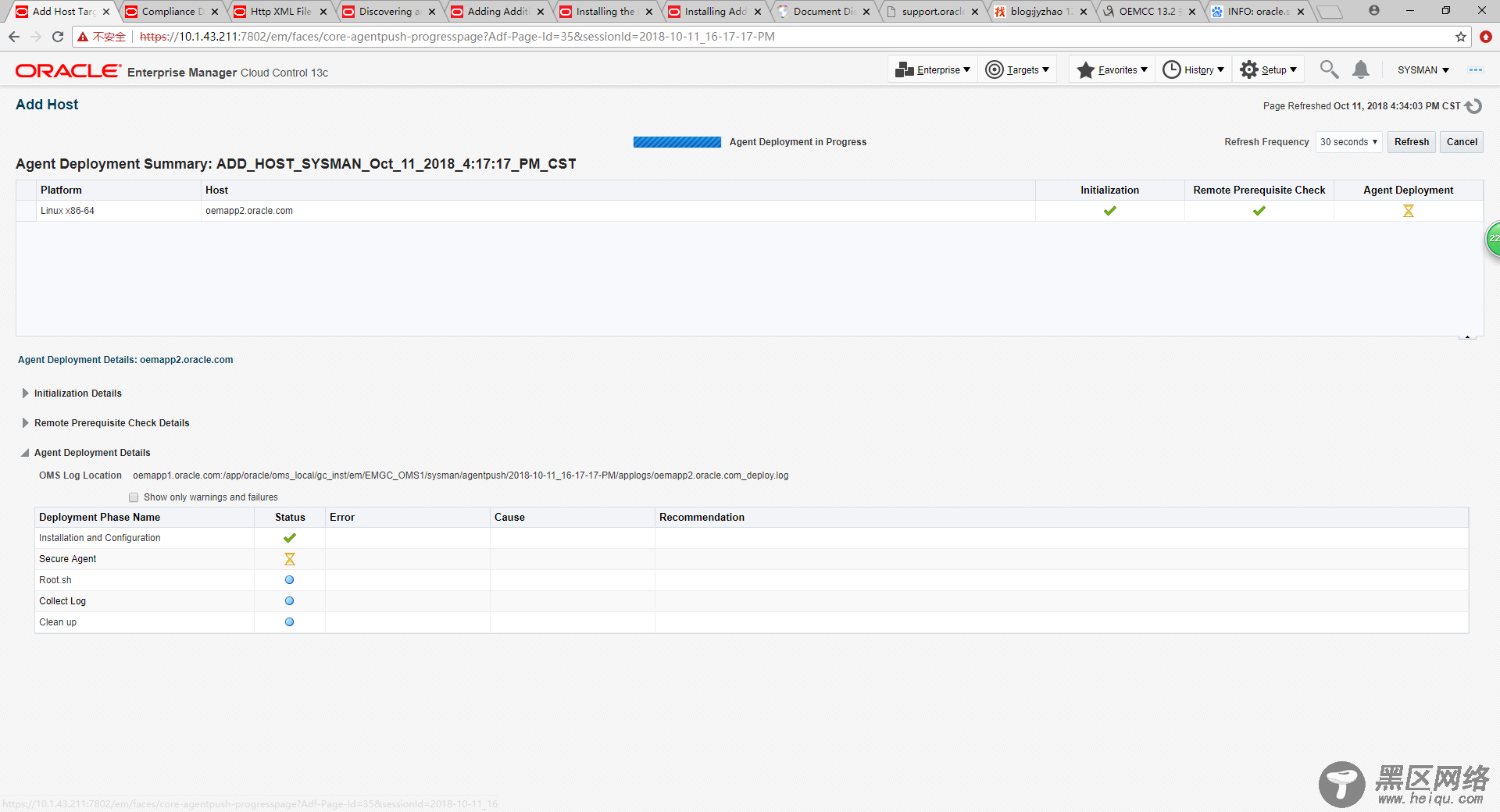The image size is (1500, 812).
Task: Open the Refresh Frequency 30 seconds dropdown
Action: coord(1349,142)
